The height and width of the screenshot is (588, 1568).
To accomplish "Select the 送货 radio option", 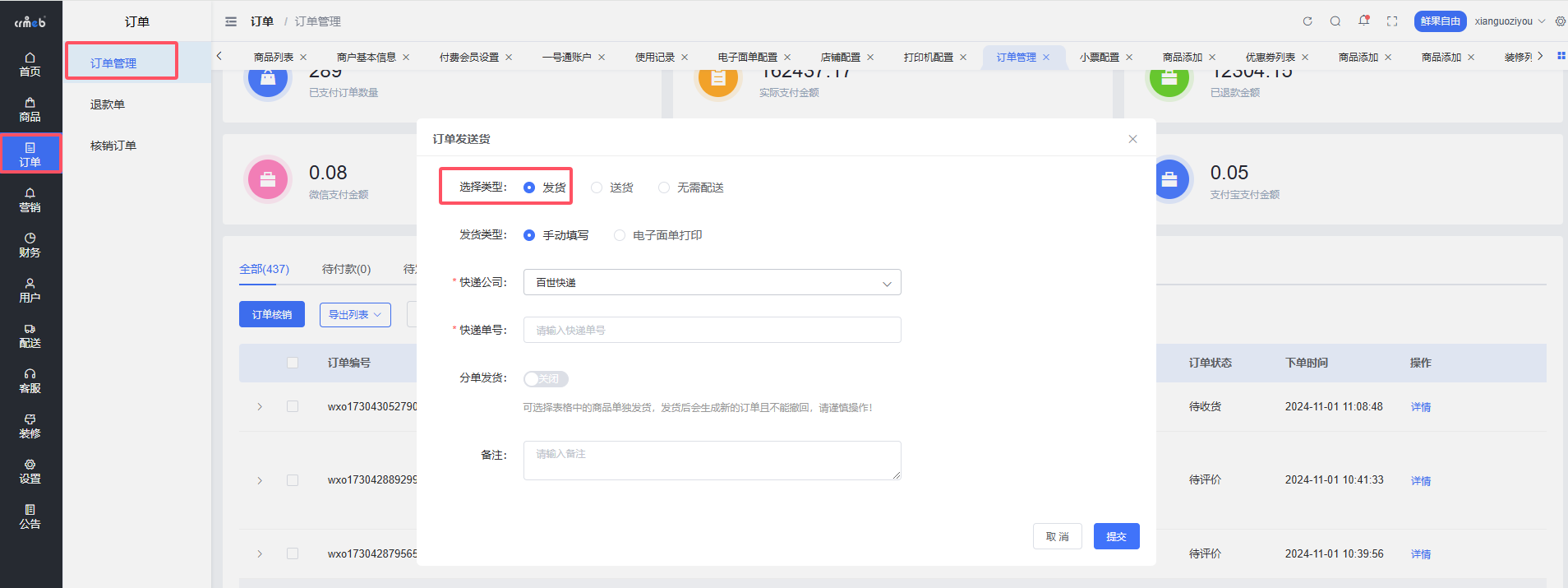I will coord(597,188).
